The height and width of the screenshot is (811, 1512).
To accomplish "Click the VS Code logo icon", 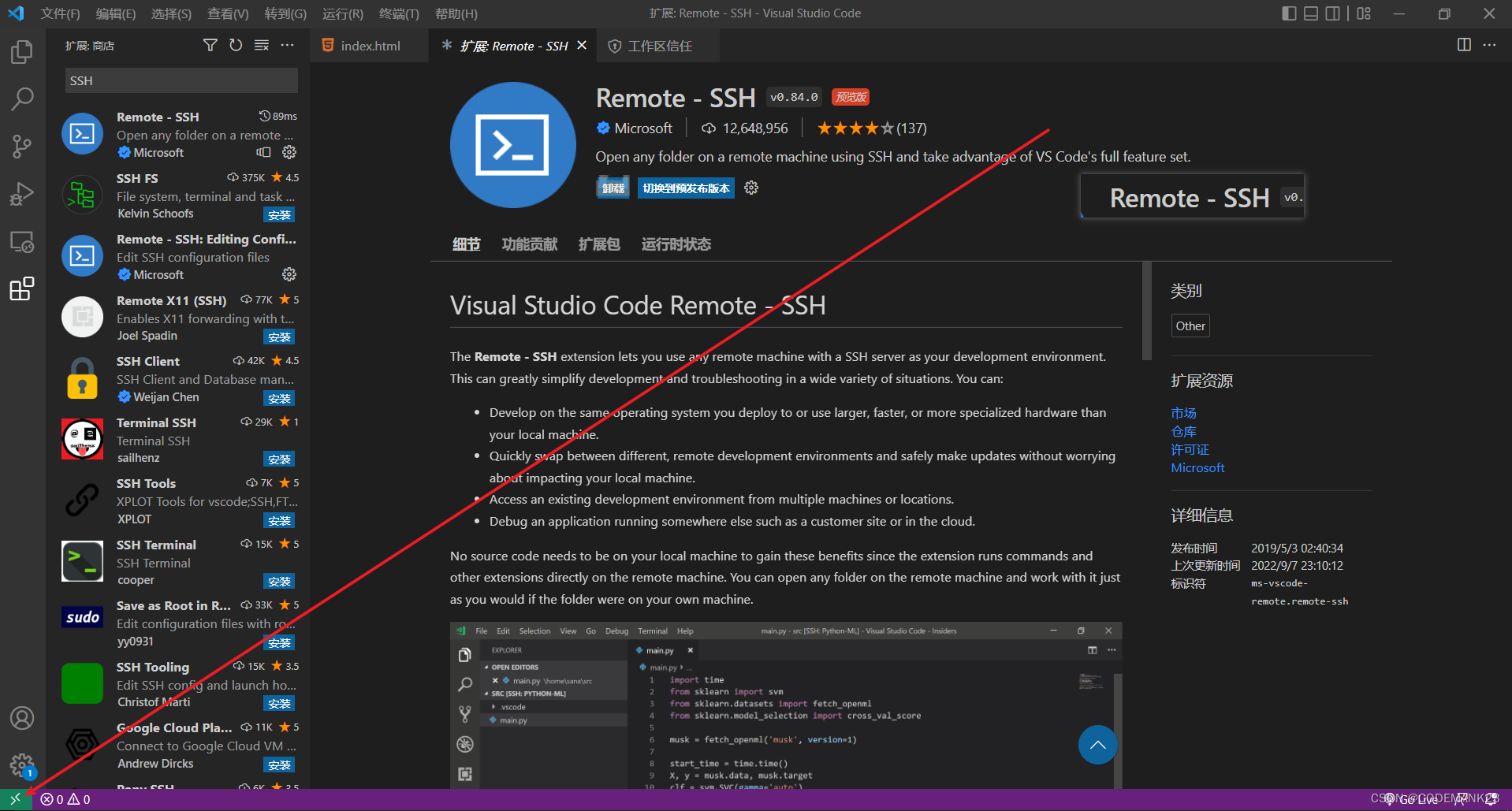I will [x=16, y=13].
